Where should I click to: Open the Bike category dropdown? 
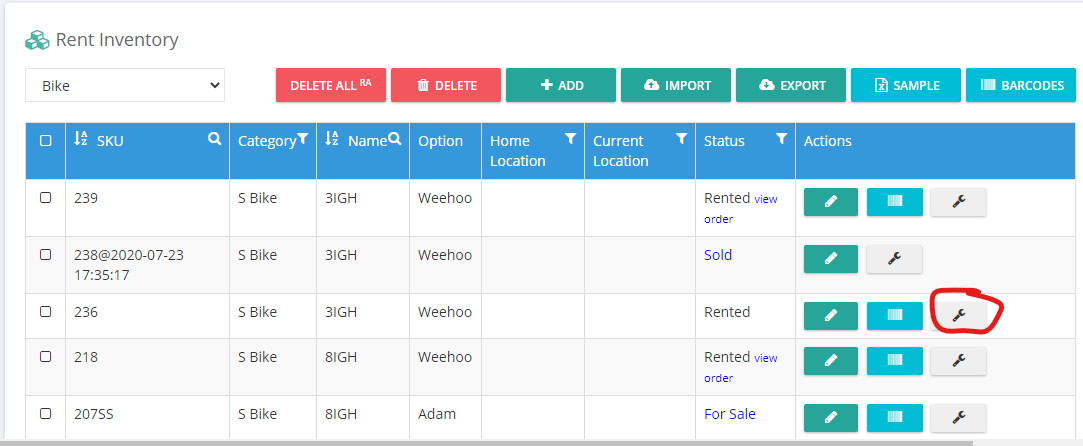[x=125, y=85]
